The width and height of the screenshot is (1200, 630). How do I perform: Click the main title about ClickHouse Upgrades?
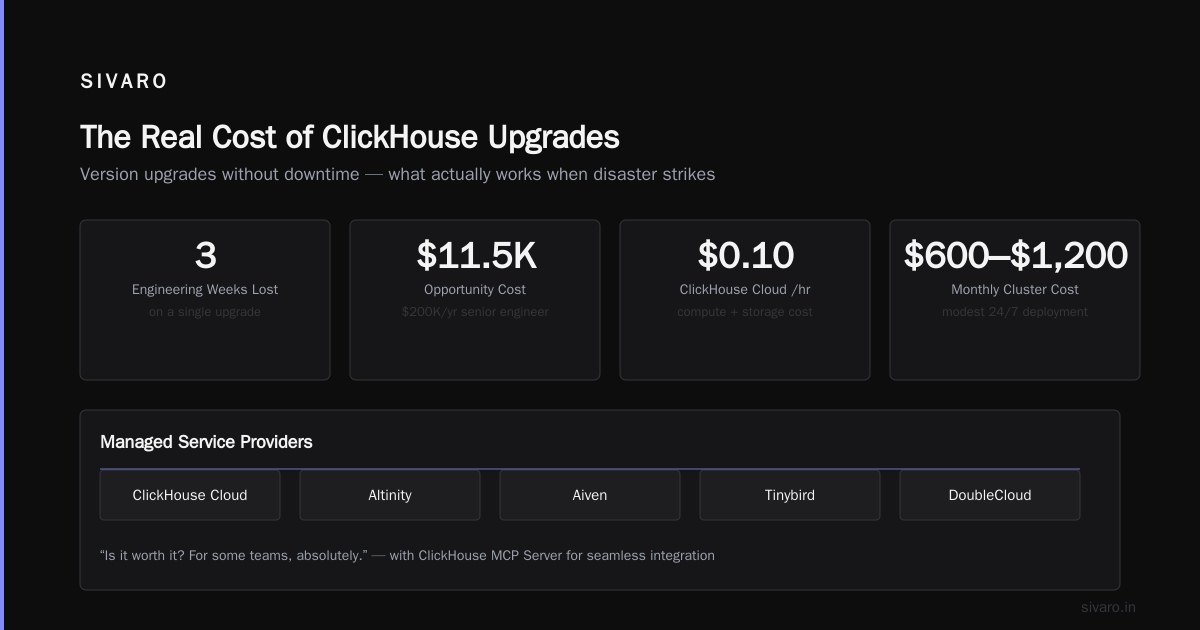pos(350,137)
